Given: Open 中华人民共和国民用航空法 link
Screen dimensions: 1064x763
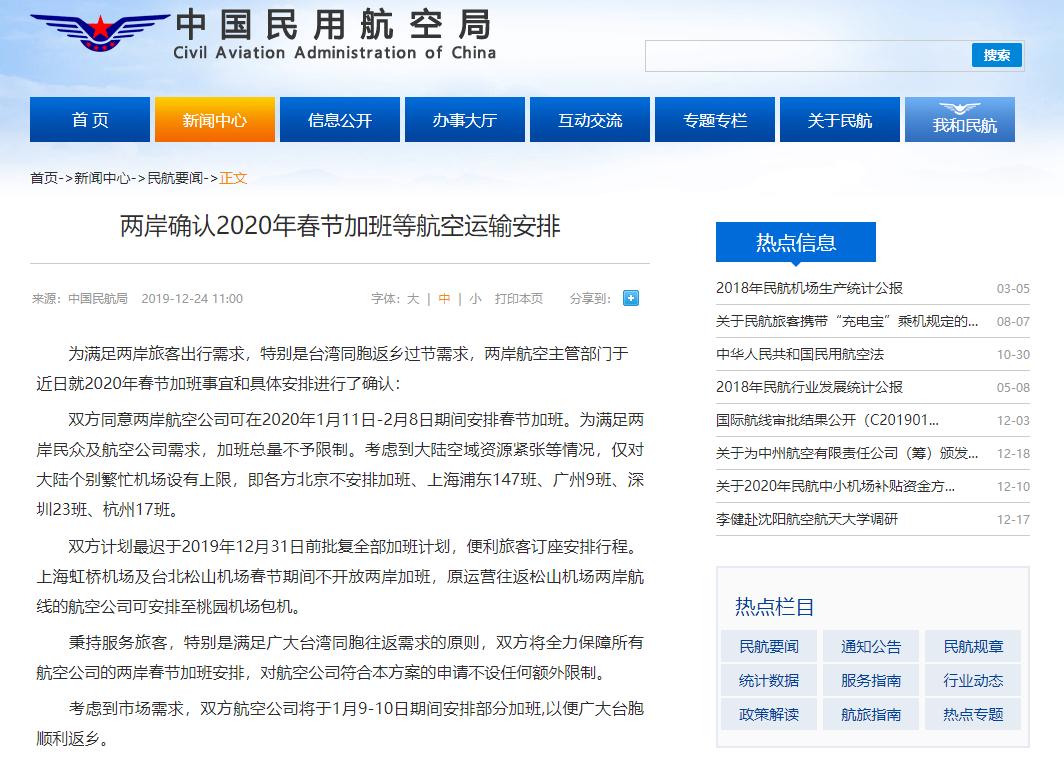Looking at the screenshot, I should (800, 354).
